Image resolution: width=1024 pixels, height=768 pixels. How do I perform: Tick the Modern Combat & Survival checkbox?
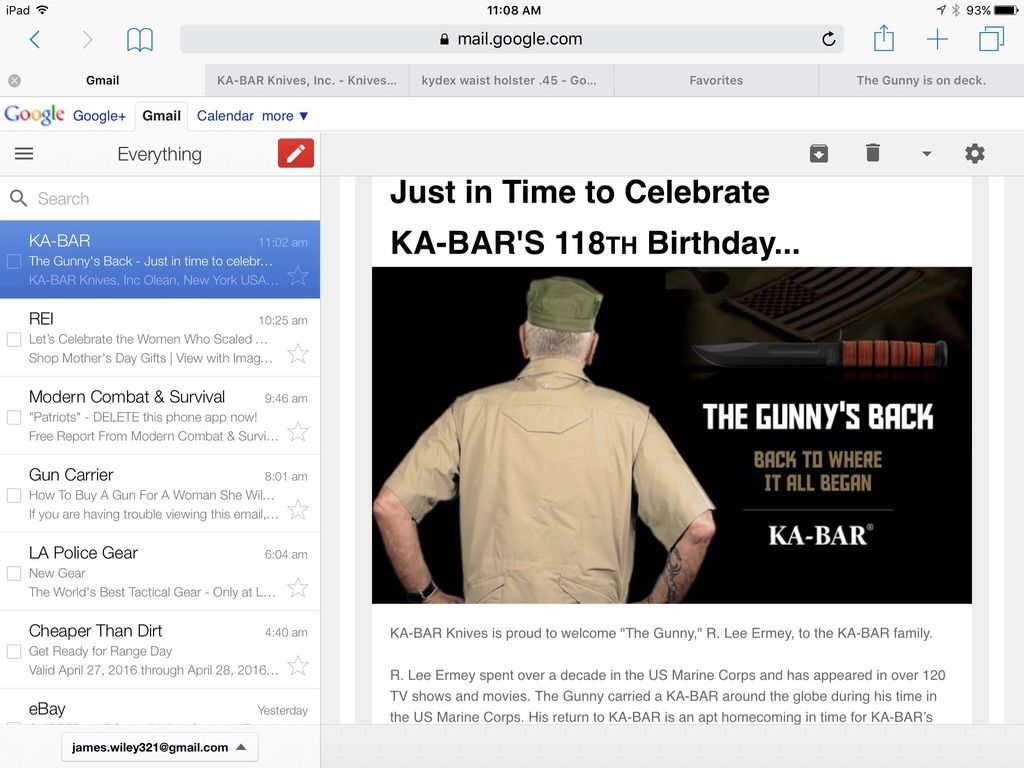[x=14, y=417]
